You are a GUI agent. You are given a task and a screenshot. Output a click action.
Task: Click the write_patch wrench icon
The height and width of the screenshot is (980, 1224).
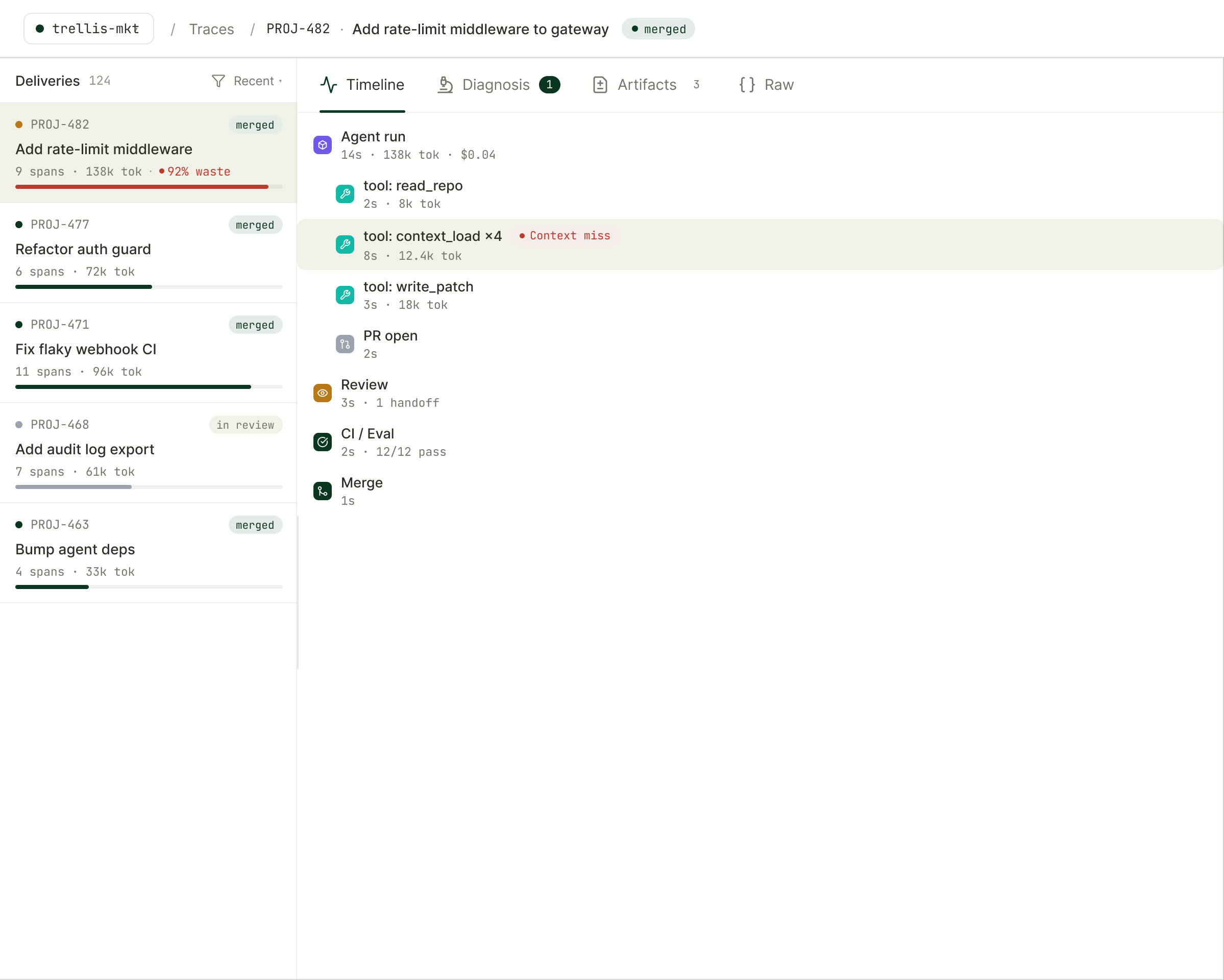pos(345,295)
